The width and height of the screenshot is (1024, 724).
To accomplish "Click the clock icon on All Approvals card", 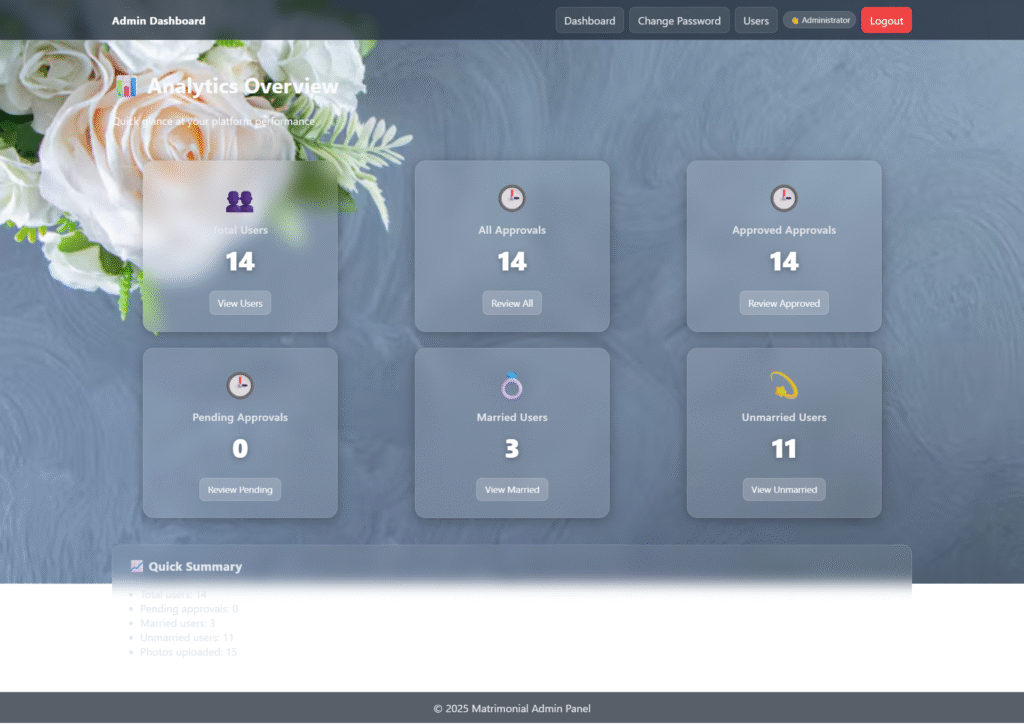I will tap(512, 198).
